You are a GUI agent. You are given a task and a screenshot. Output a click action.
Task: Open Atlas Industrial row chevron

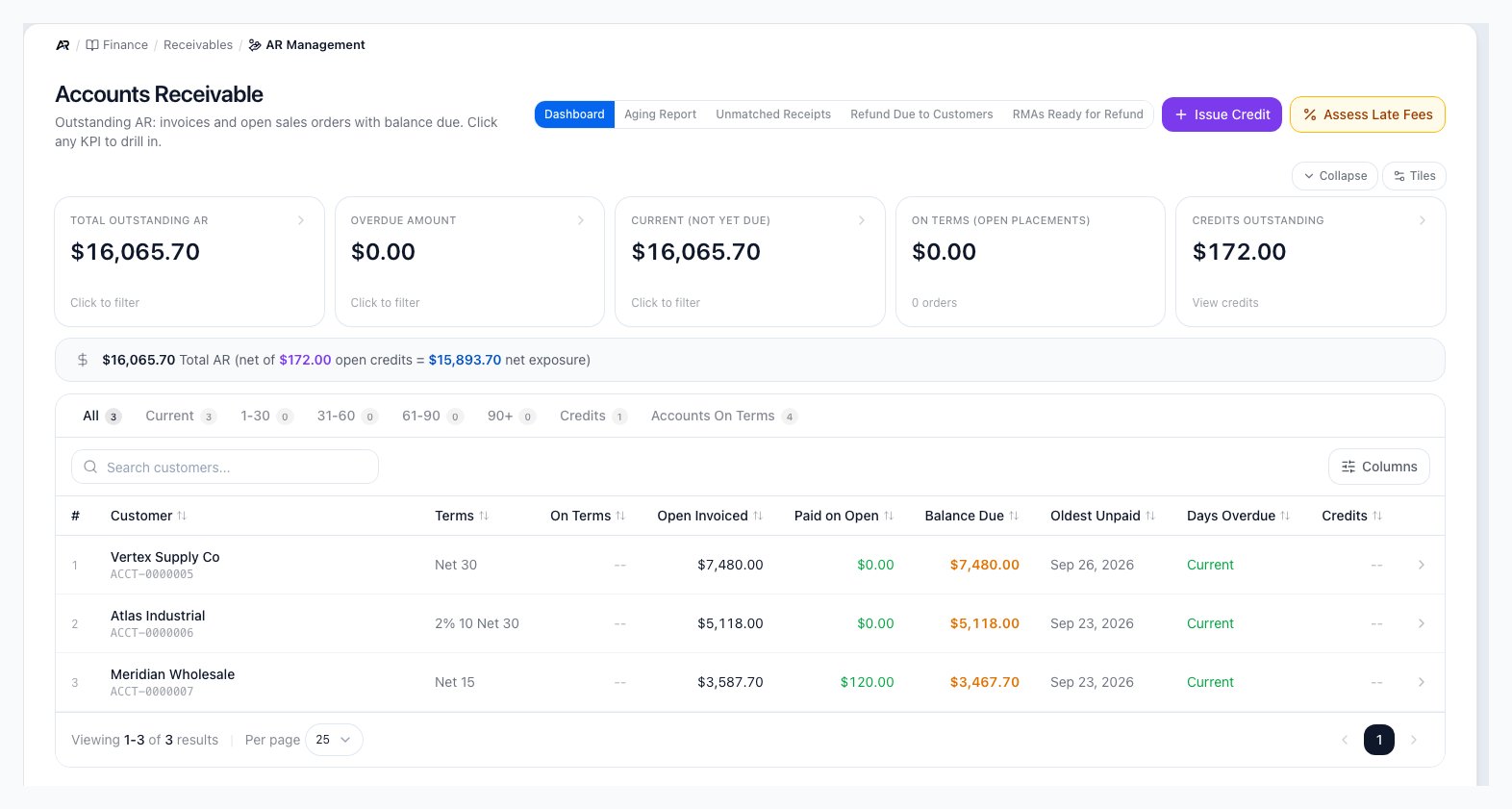pos(1422,624)
